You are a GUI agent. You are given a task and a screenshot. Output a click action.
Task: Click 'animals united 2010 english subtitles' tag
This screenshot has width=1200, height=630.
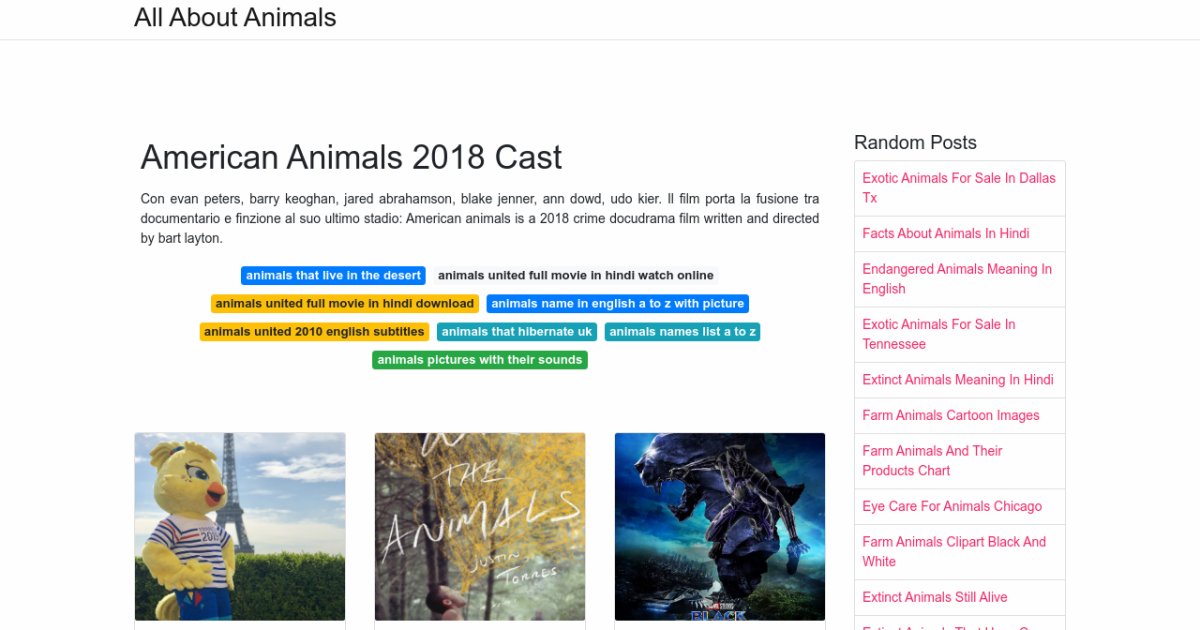[x=314, y=332]
